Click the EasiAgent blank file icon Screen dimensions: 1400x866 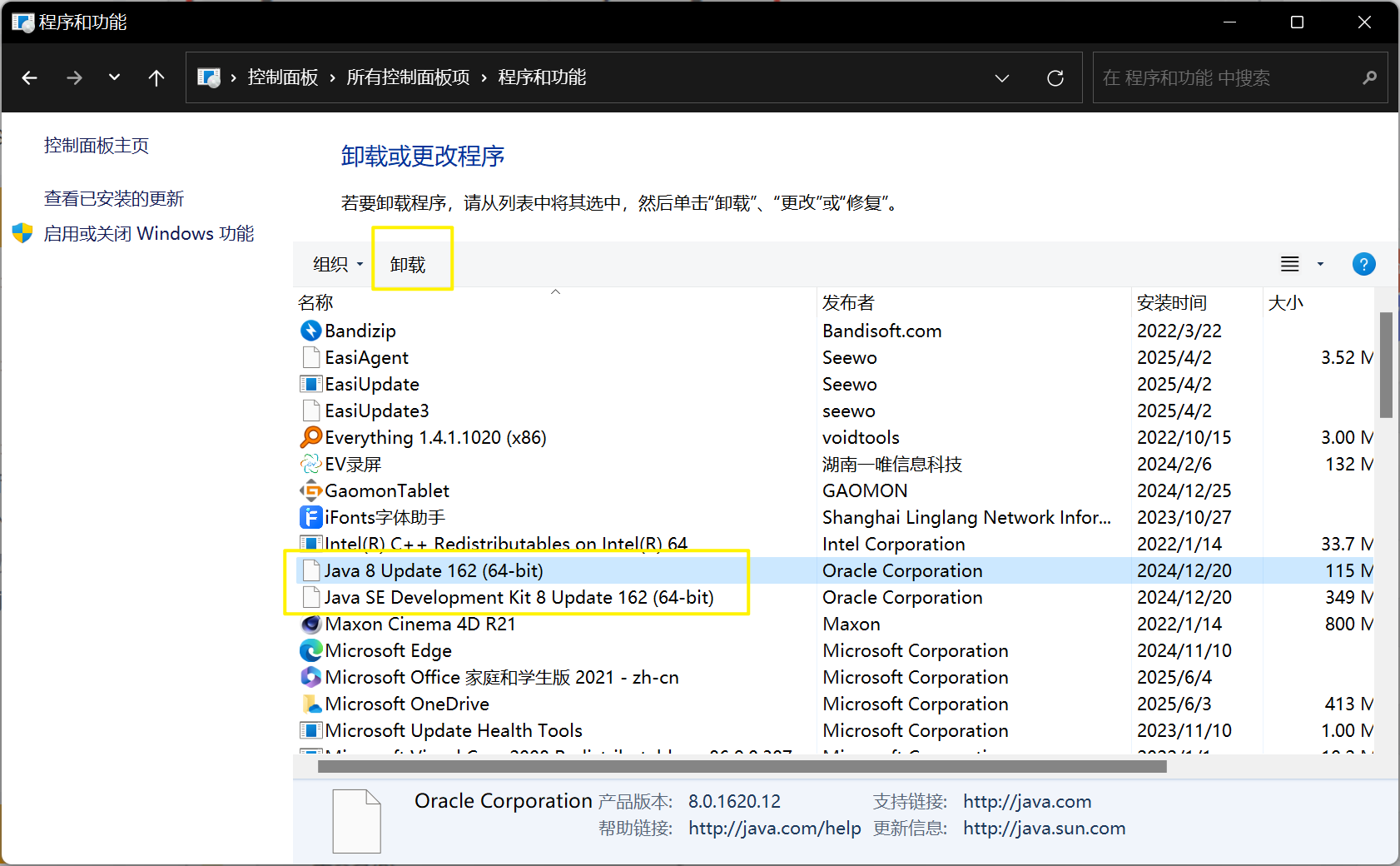coord(310,357)
